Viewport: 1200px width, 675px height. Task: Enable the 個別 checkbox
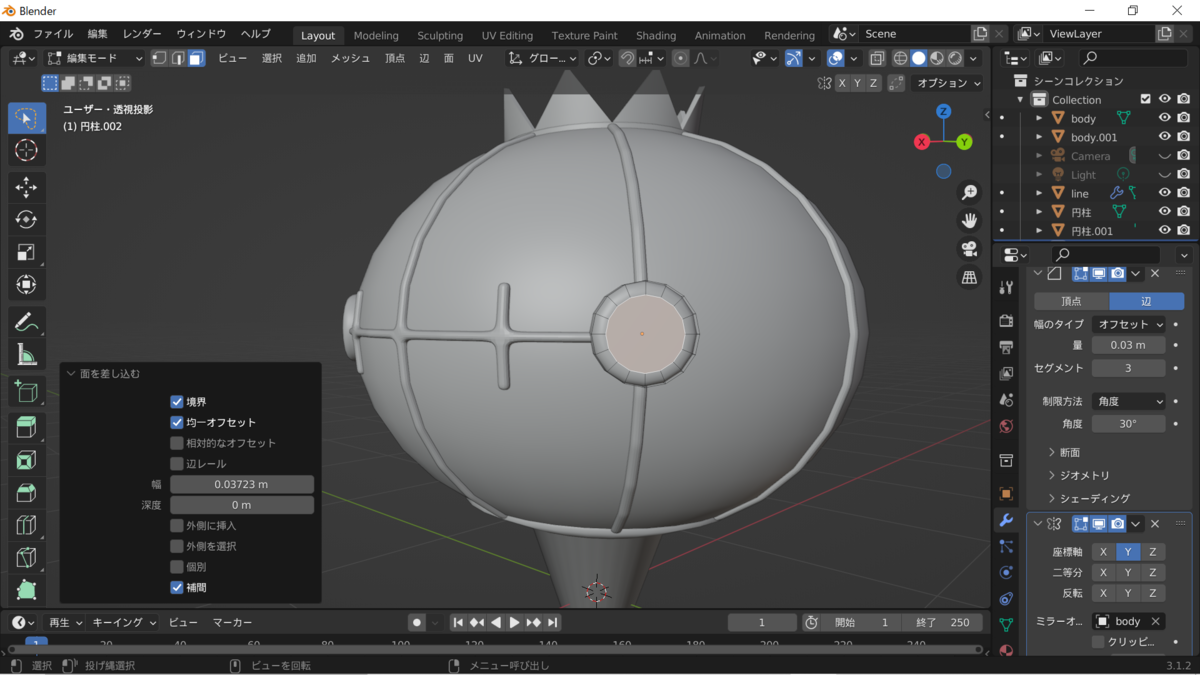(177, 566)
